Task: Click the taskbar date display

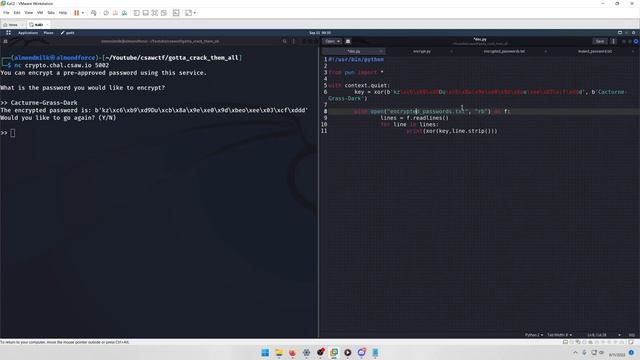Action: point(617,355)
